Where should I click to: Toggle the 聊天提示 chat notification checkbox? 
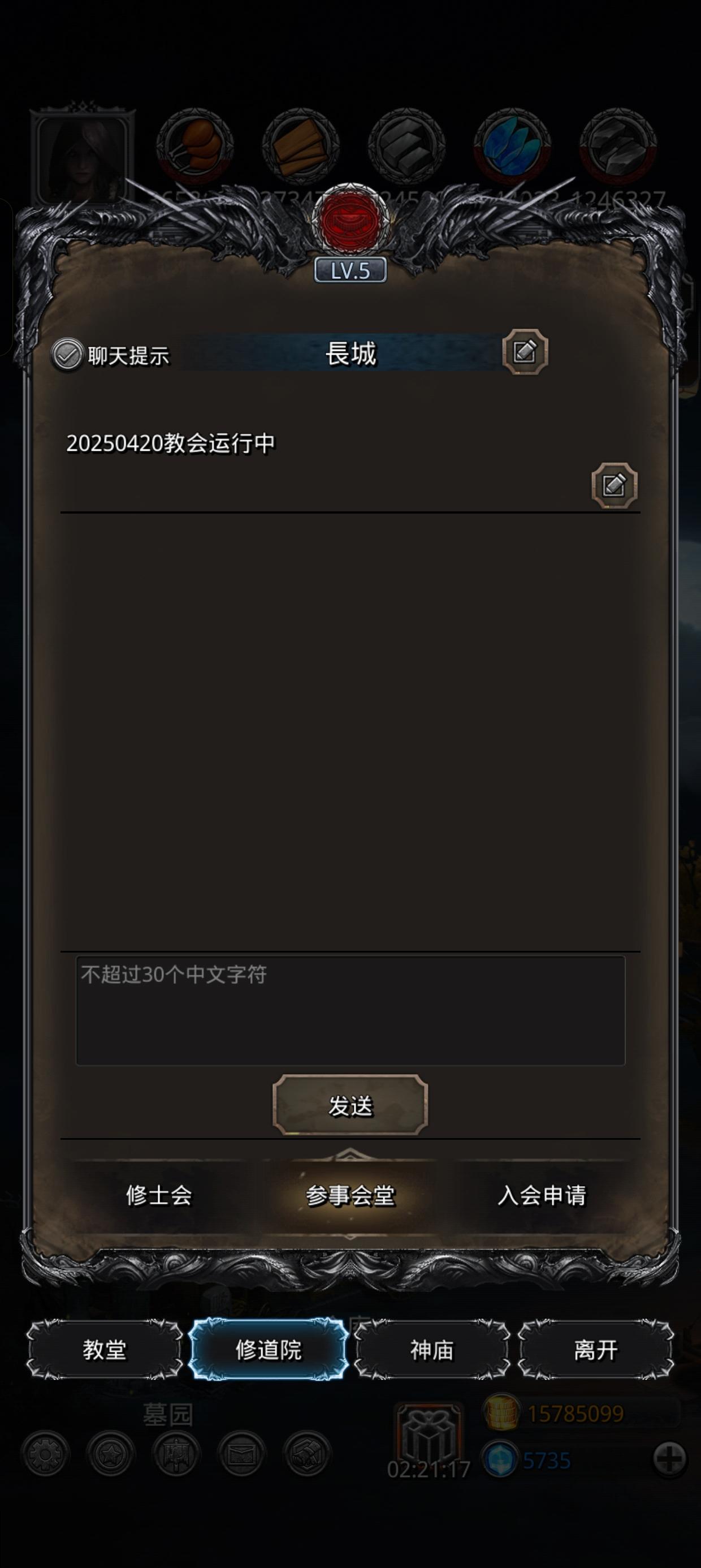click(x=66, y=355)
